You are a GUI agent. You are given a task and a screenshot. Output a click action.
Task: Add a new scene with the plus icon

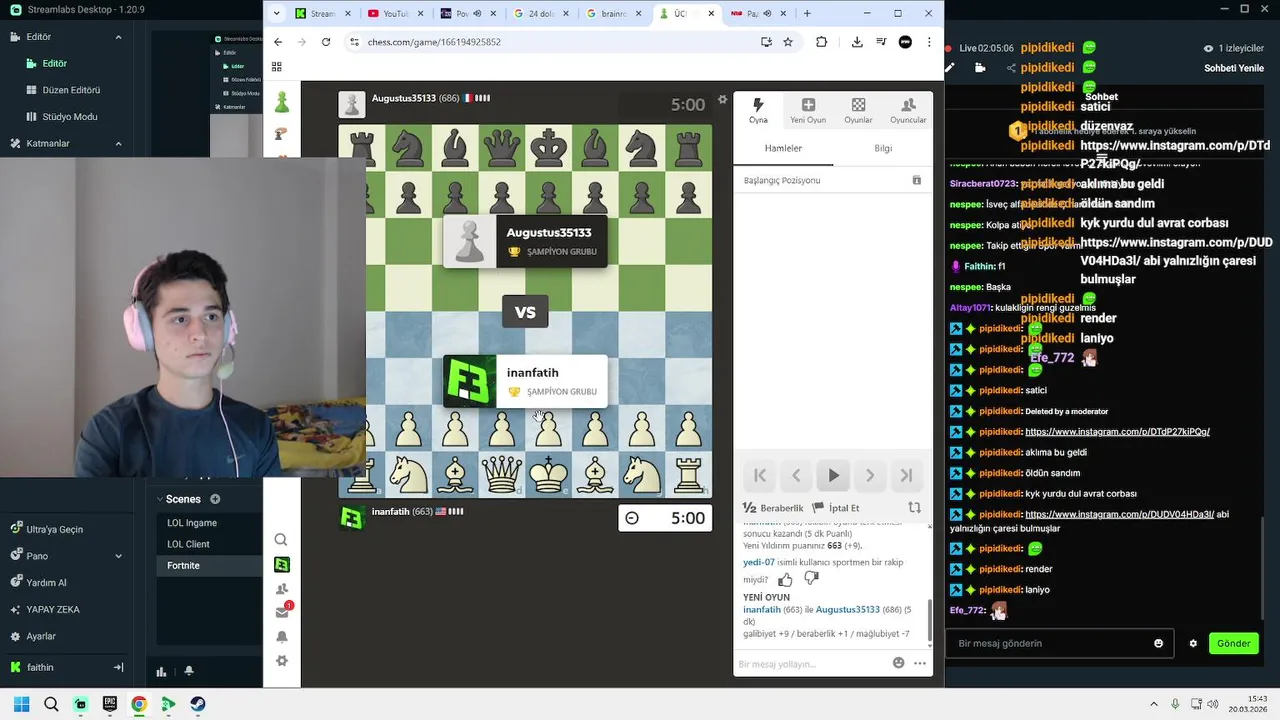(215, 499)
